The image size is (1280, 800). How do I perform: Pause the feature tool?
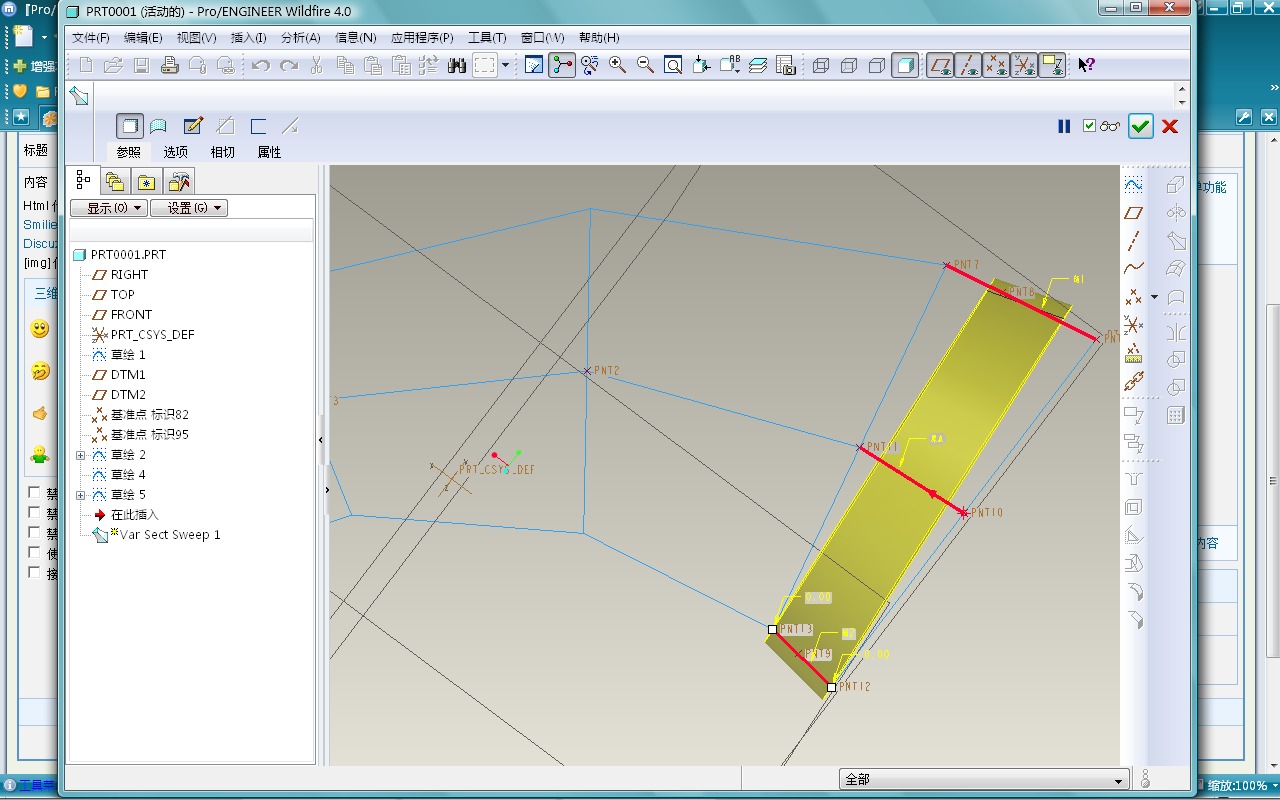(x=1064, y=126)
